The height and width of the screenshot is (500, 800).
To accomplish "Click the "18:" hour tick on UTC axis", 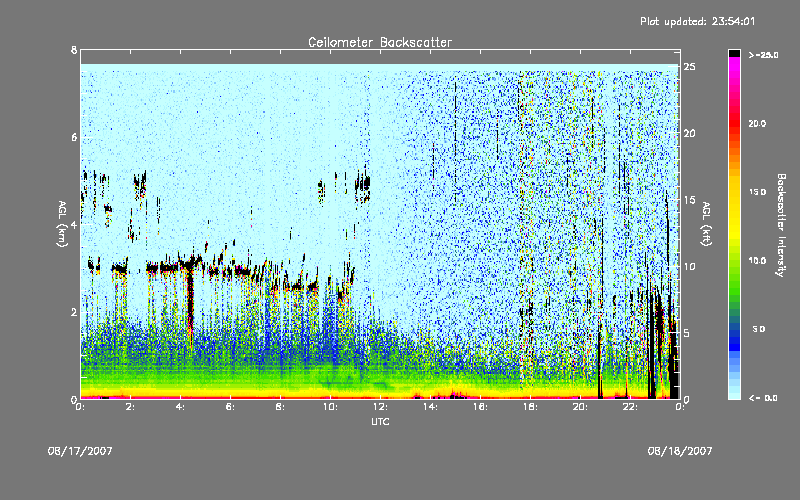I will [531, 407].
